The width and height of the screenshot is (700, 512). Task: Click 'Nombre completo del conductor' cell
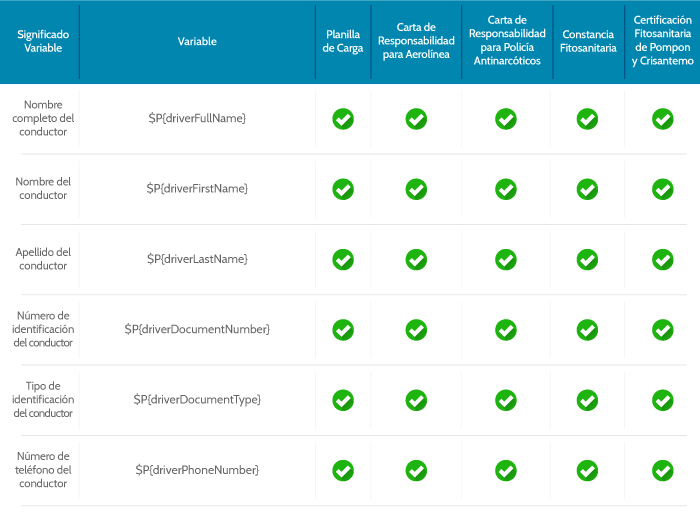(43, 118)
